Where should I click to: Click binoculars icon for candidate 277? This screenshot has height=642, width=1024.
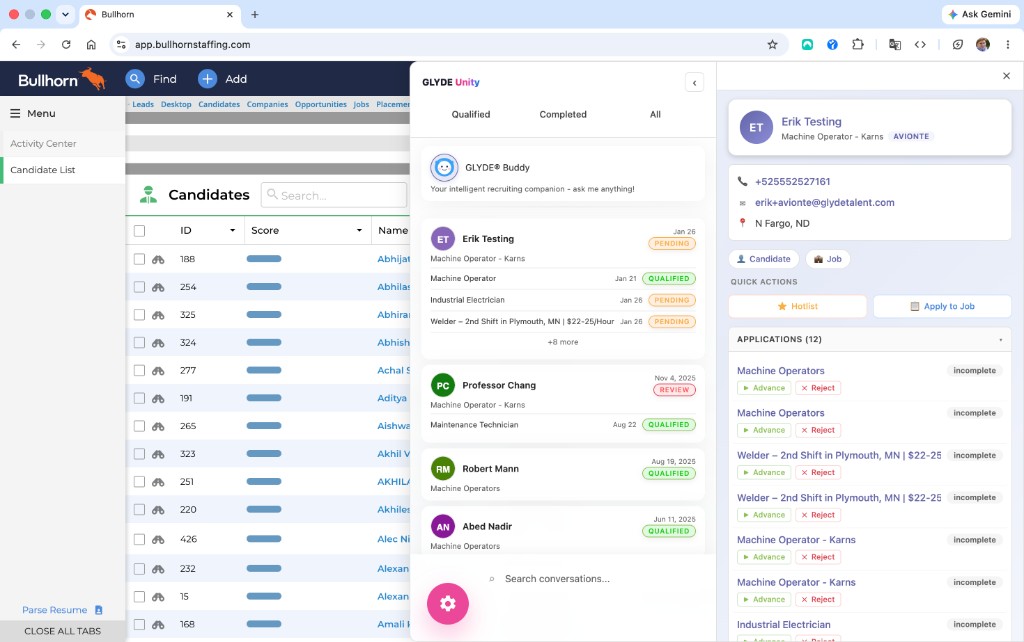[x=158, y=370]
